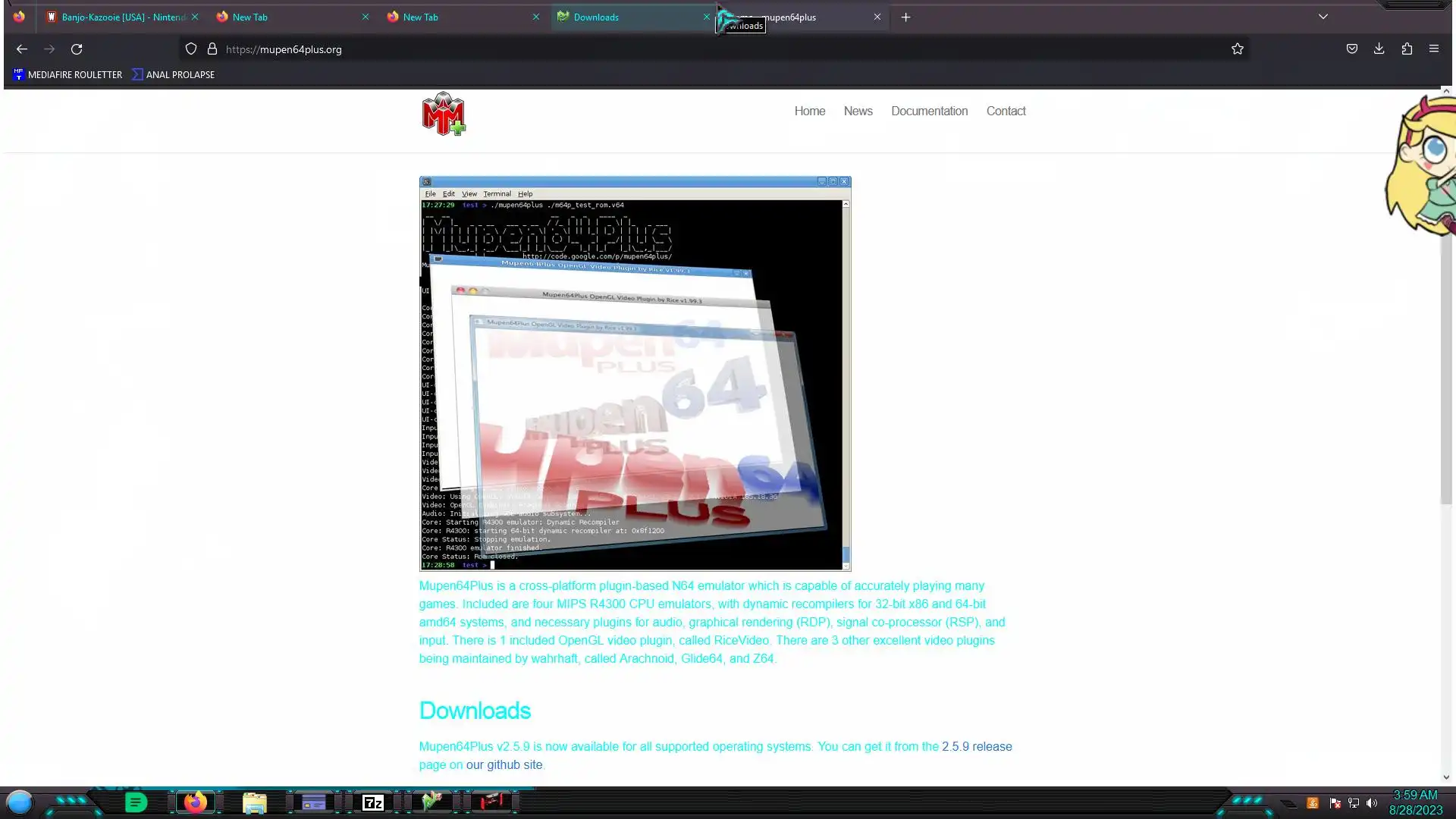This screenshot has height=819, width=1456.
Task: Click the Save to Pocket icon
Action: [1351, 49]
